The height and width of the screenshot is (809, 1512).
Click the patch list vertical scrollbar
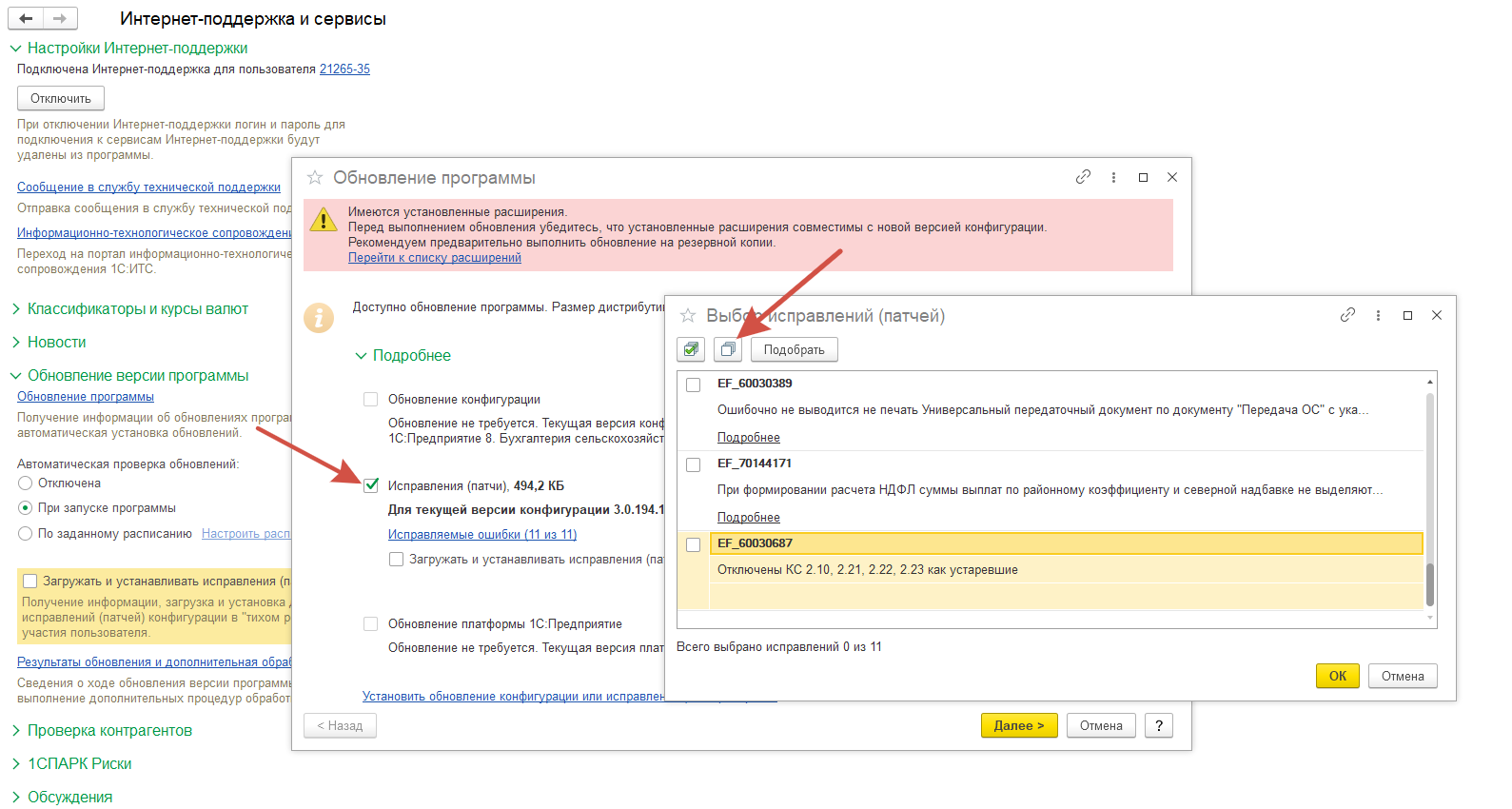(1429, 495)
